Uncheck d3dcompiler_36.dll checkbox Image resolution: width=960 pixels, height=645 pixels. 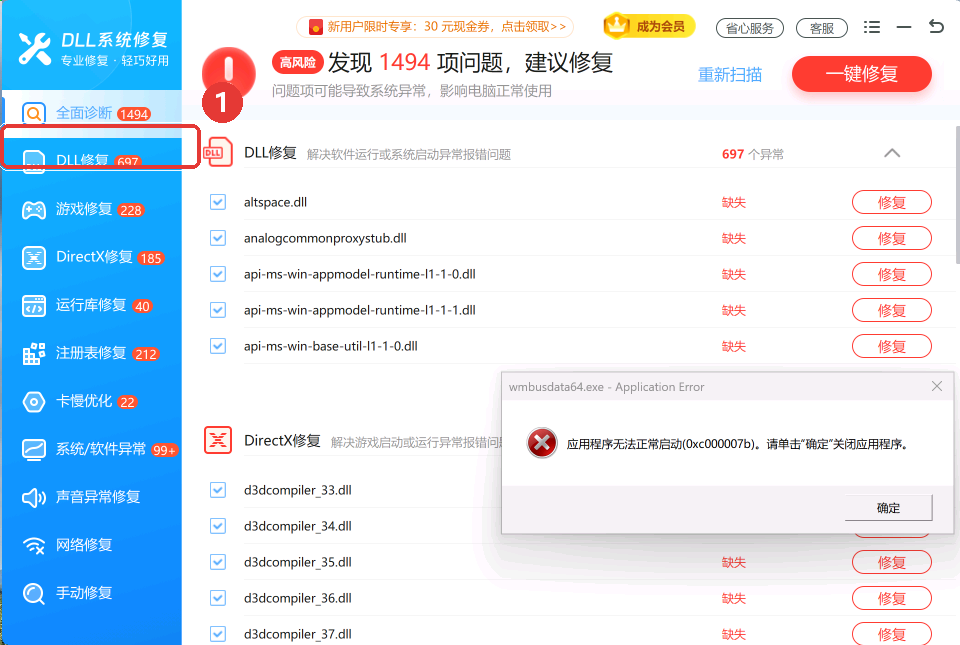[218, 598]
